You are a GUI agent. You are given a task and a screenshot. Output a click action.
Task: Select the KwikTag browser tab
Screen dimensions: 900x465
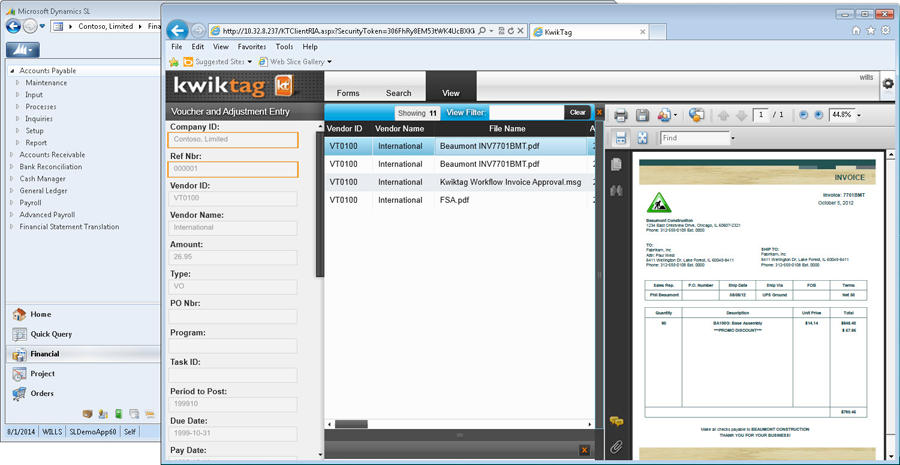click(589, 32)
